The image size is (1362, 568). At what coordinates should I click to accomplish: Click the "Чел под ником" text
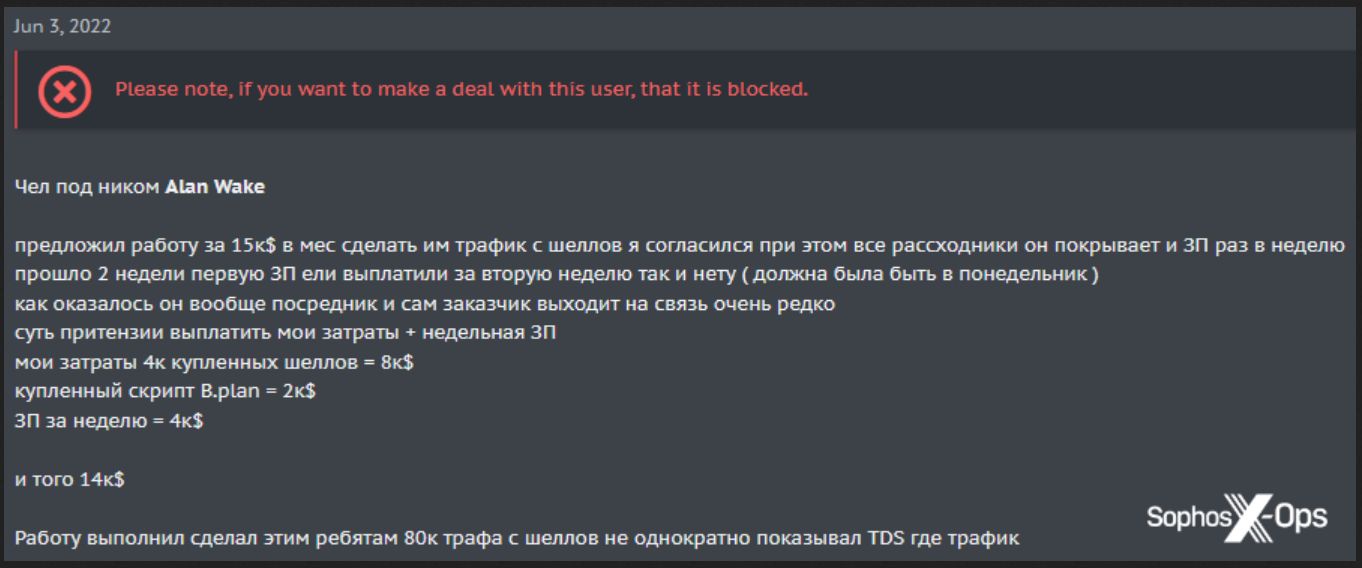88,187
